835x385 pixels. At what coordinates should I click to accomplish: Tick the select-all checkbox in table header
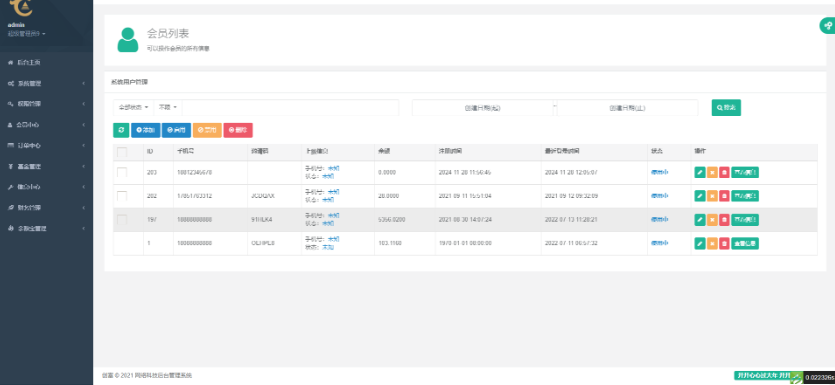point(122,152)
